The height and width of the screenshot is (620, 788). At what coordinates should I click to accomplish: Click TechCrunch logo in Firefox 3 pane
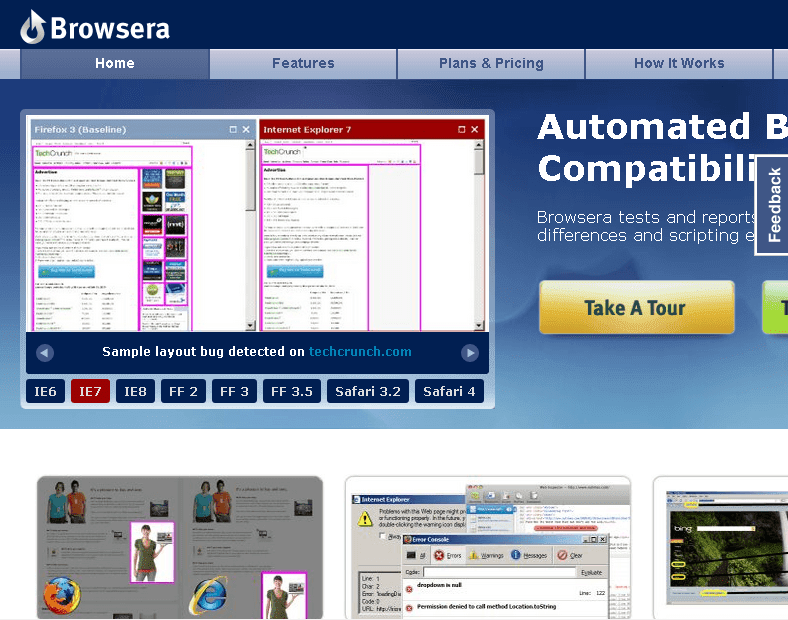pos(53,153)
